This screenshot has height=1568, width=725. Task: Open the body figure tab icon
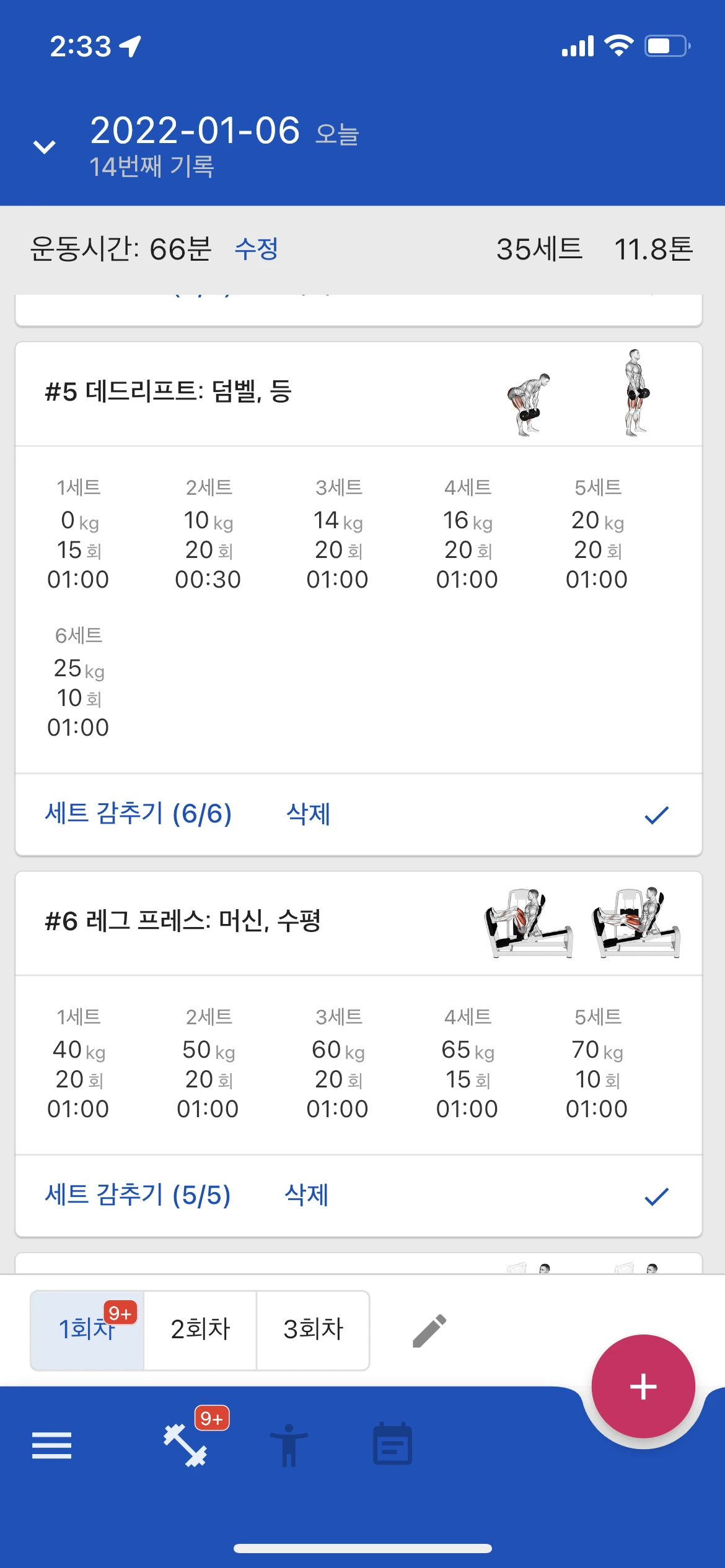(x=289, y=1445)
